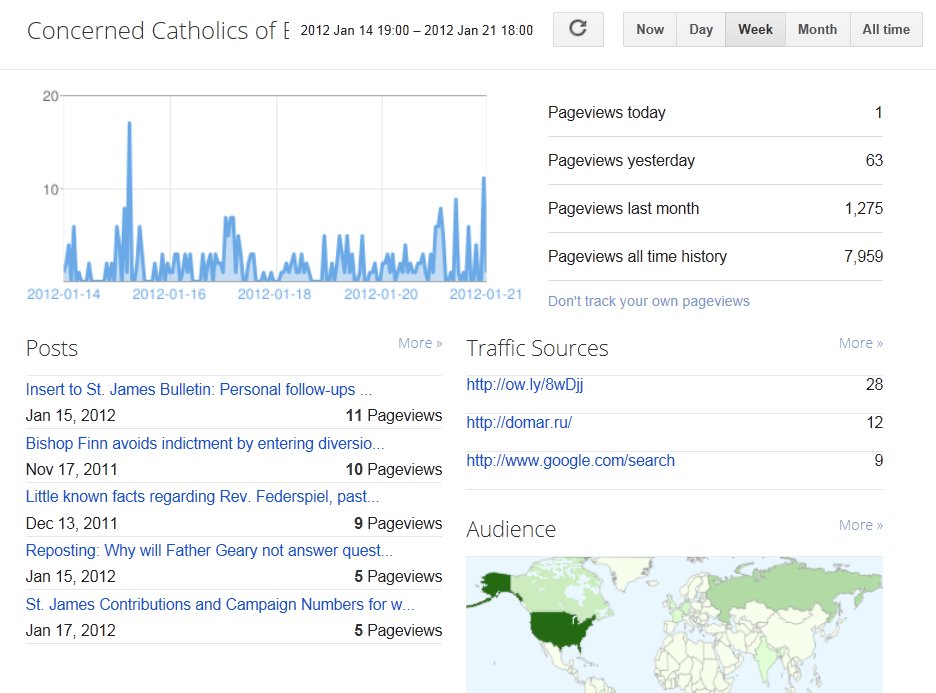Screen dimensions: 936x693
Task: Click the tallest peak on pageviews chart
Action: point(129,125)
